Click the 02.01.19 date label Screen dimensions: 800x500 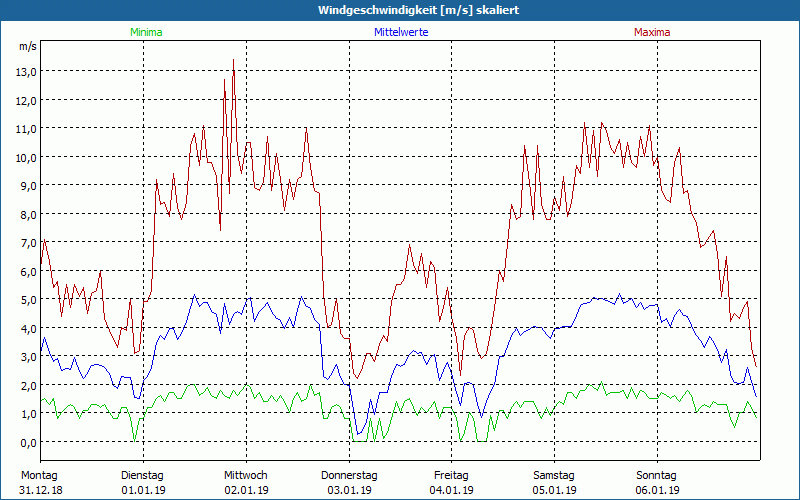[246, 490]
